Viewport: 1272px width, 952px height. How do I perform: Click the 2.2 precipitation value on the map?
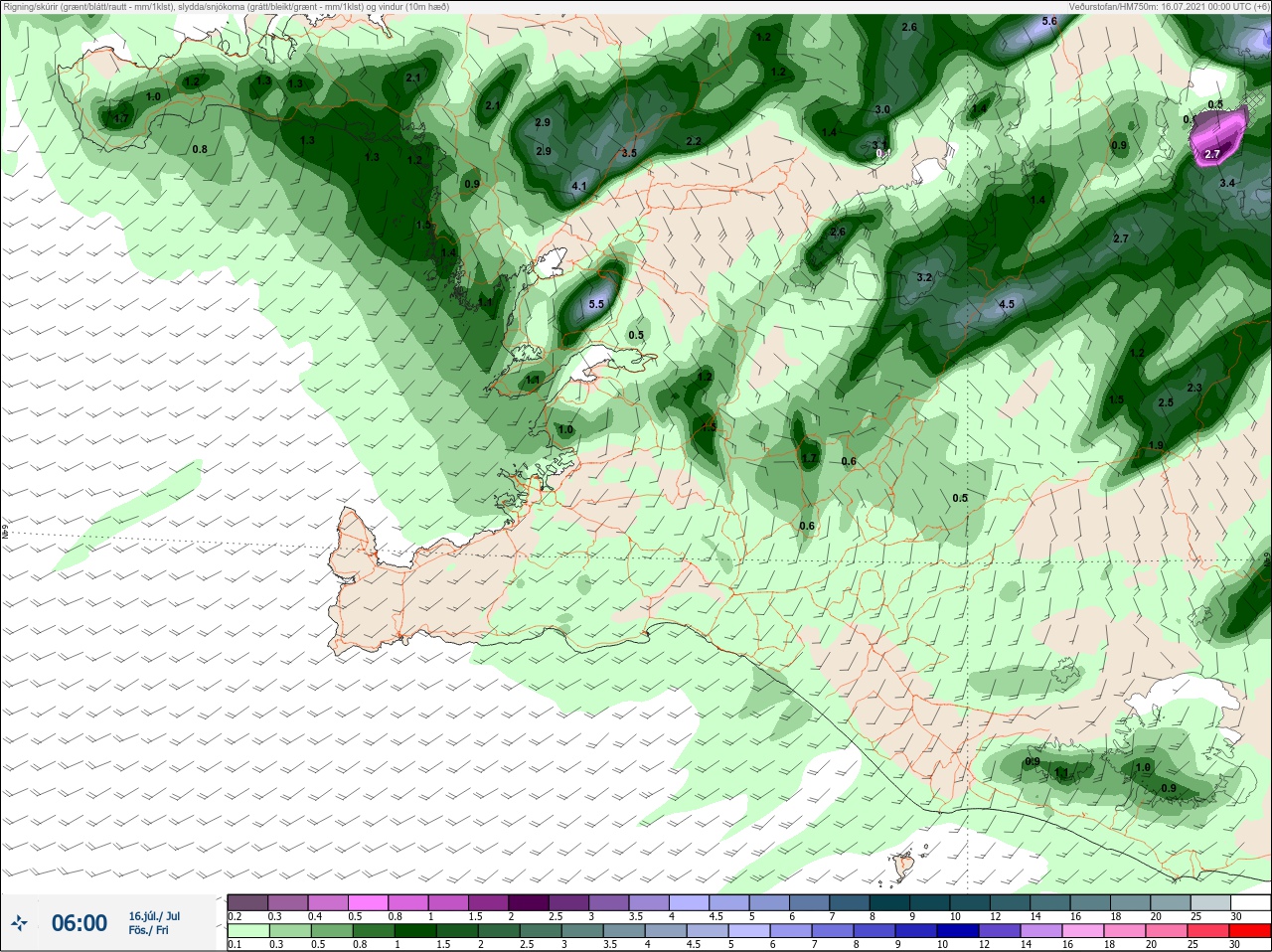tap(694, 141)
